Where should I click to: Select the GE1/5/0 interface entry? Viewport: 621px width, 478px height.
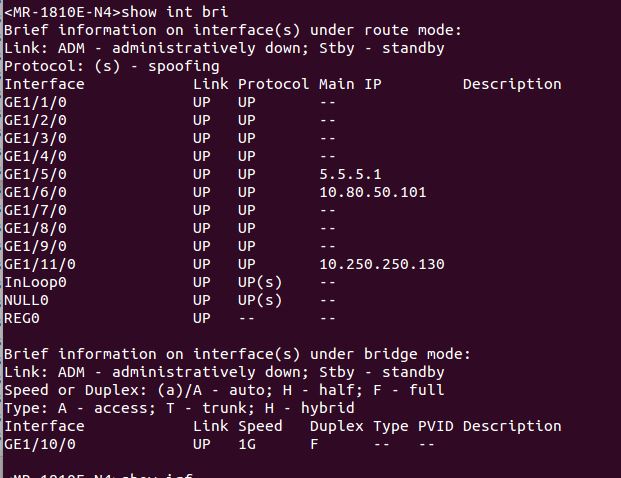click(36, 174)
